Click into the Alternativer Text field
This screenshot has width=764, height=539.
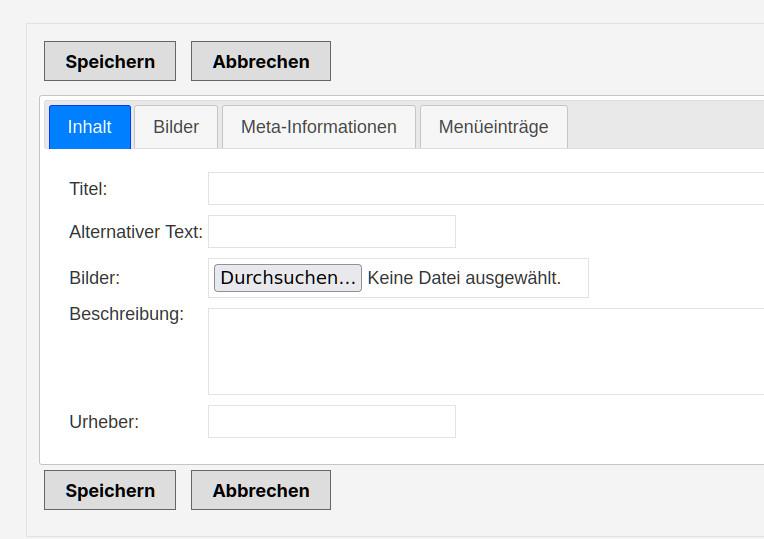331,231
